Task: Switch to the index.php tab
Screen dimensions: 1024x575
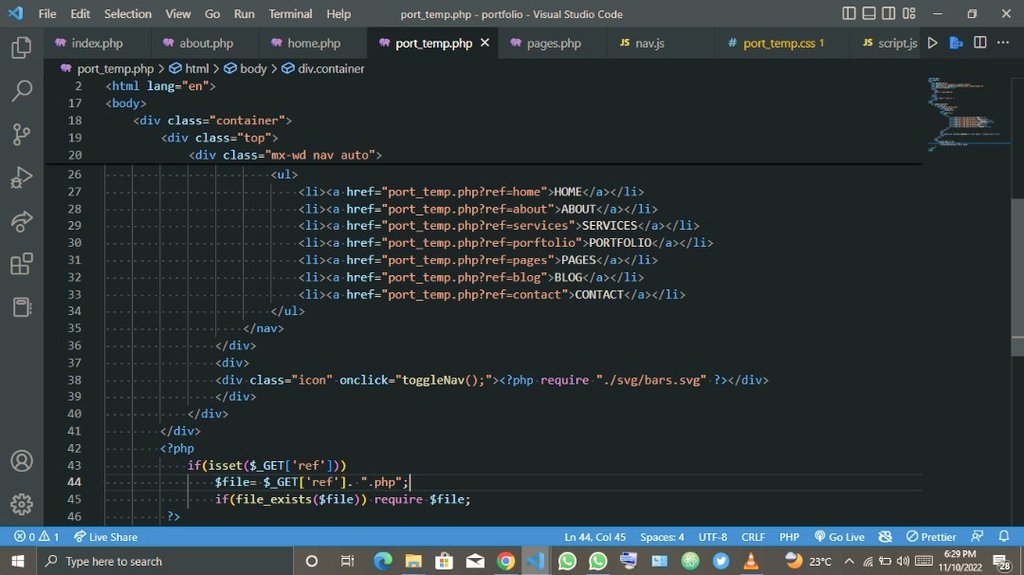Action: (x=97, y=43)
